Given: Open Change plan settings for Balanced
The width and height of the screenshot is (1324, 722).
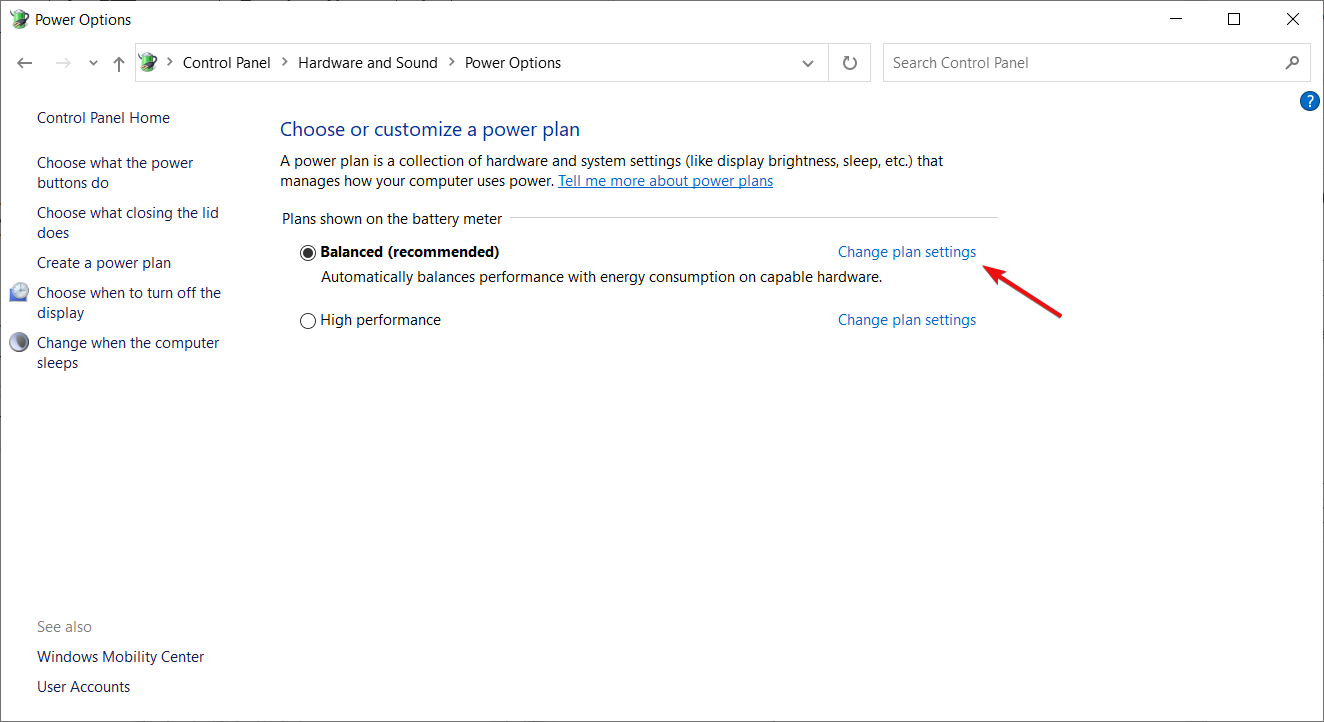Looking at the screenshot, I should pos(906,252).
